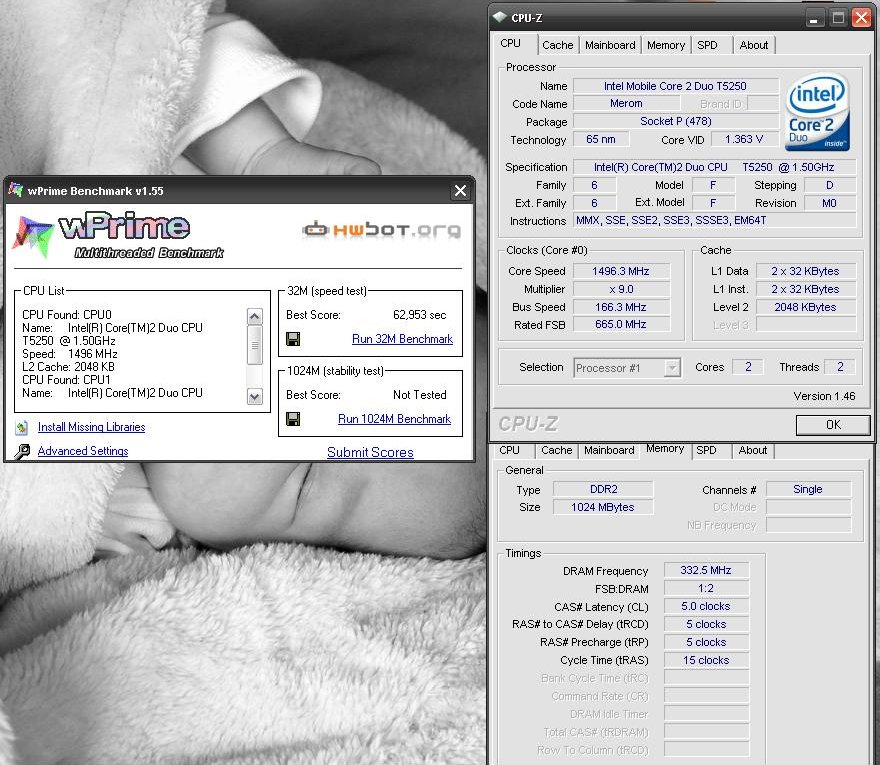Open About tab in upper CPU-Z window
Viewport: 880px width, 765px height.
tap(754, 45)
